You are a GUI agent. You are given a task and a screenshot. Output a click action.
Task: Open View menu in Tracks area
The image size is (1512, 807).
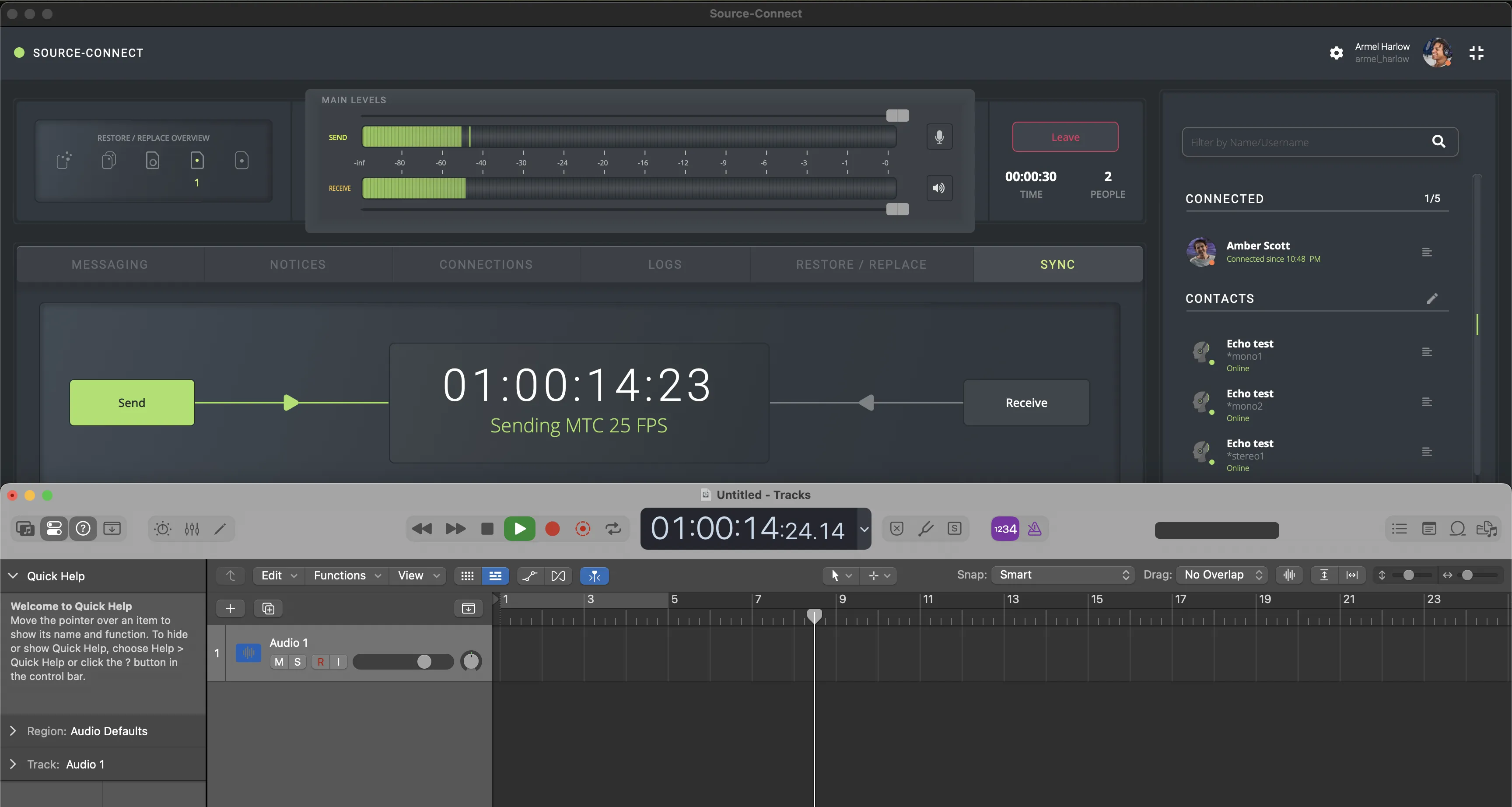point(419,575)
